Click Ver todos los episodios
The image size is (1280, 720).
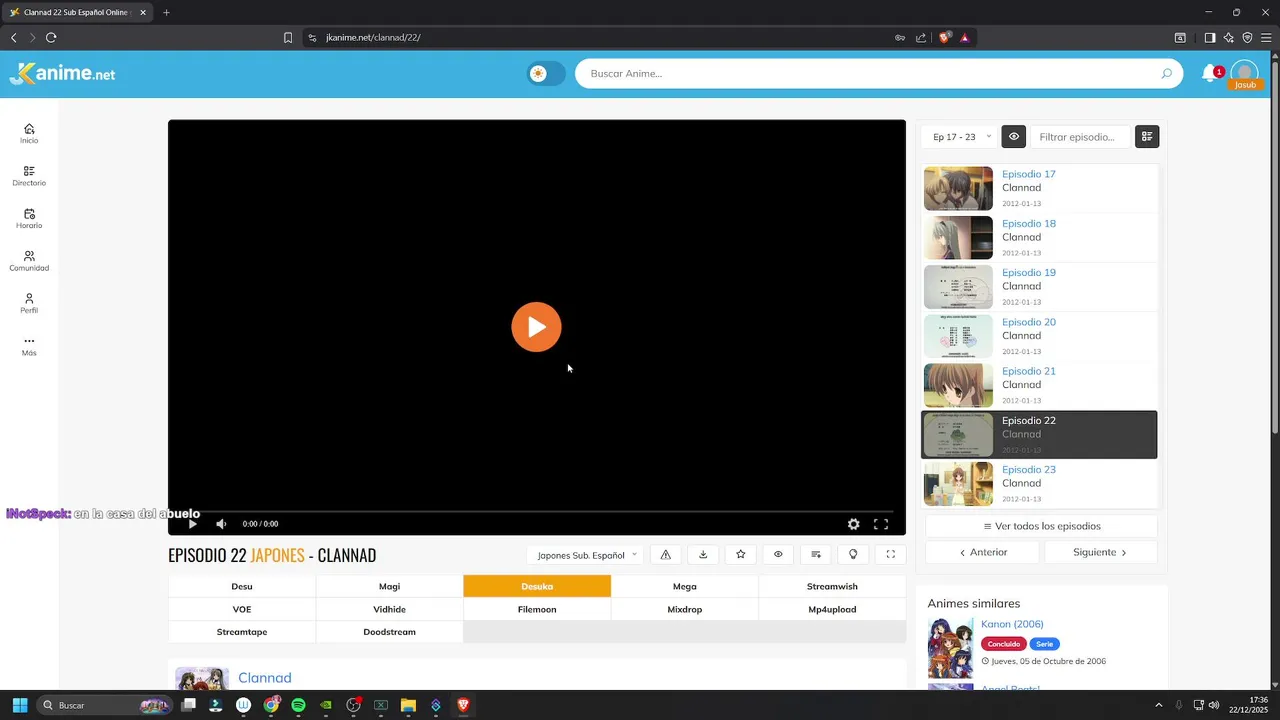pos(1041,526)
